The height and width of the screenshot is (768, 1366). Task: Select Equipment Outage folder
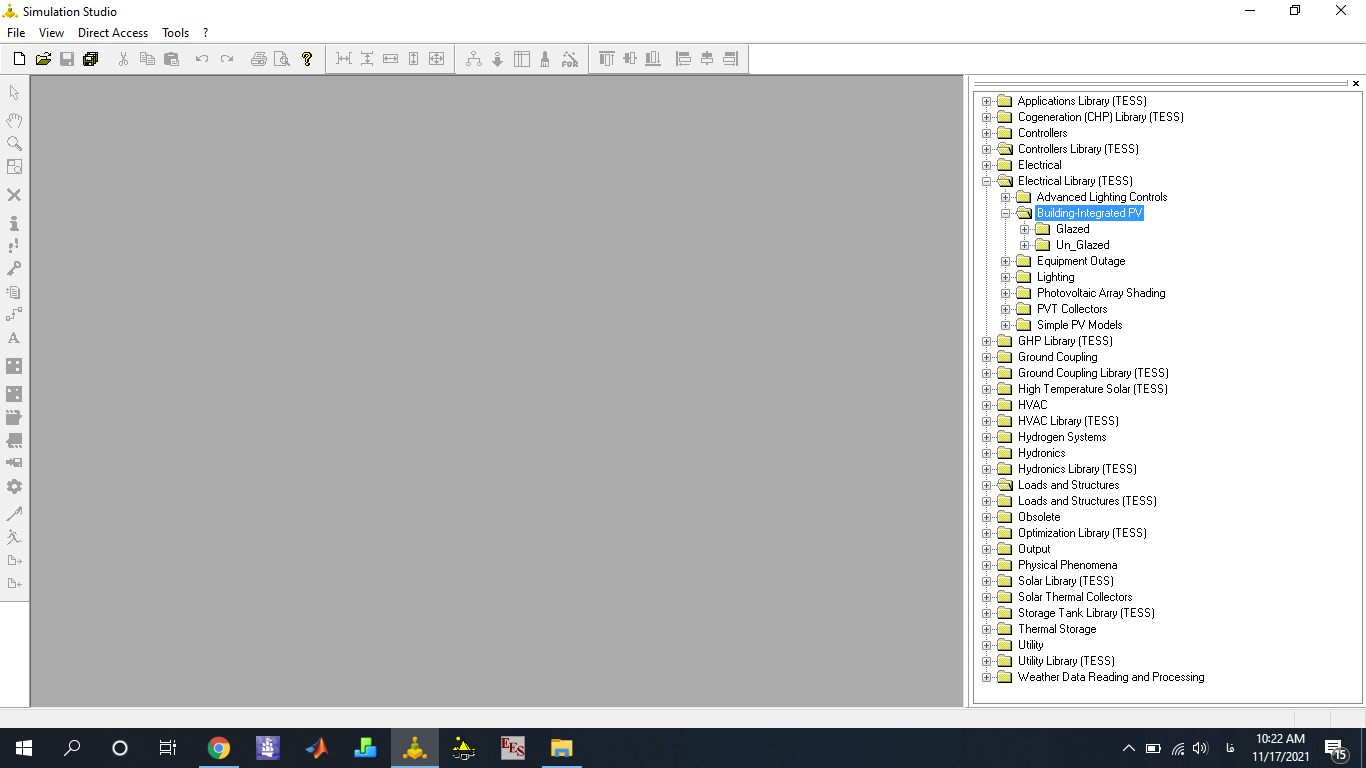(1081, 261)
